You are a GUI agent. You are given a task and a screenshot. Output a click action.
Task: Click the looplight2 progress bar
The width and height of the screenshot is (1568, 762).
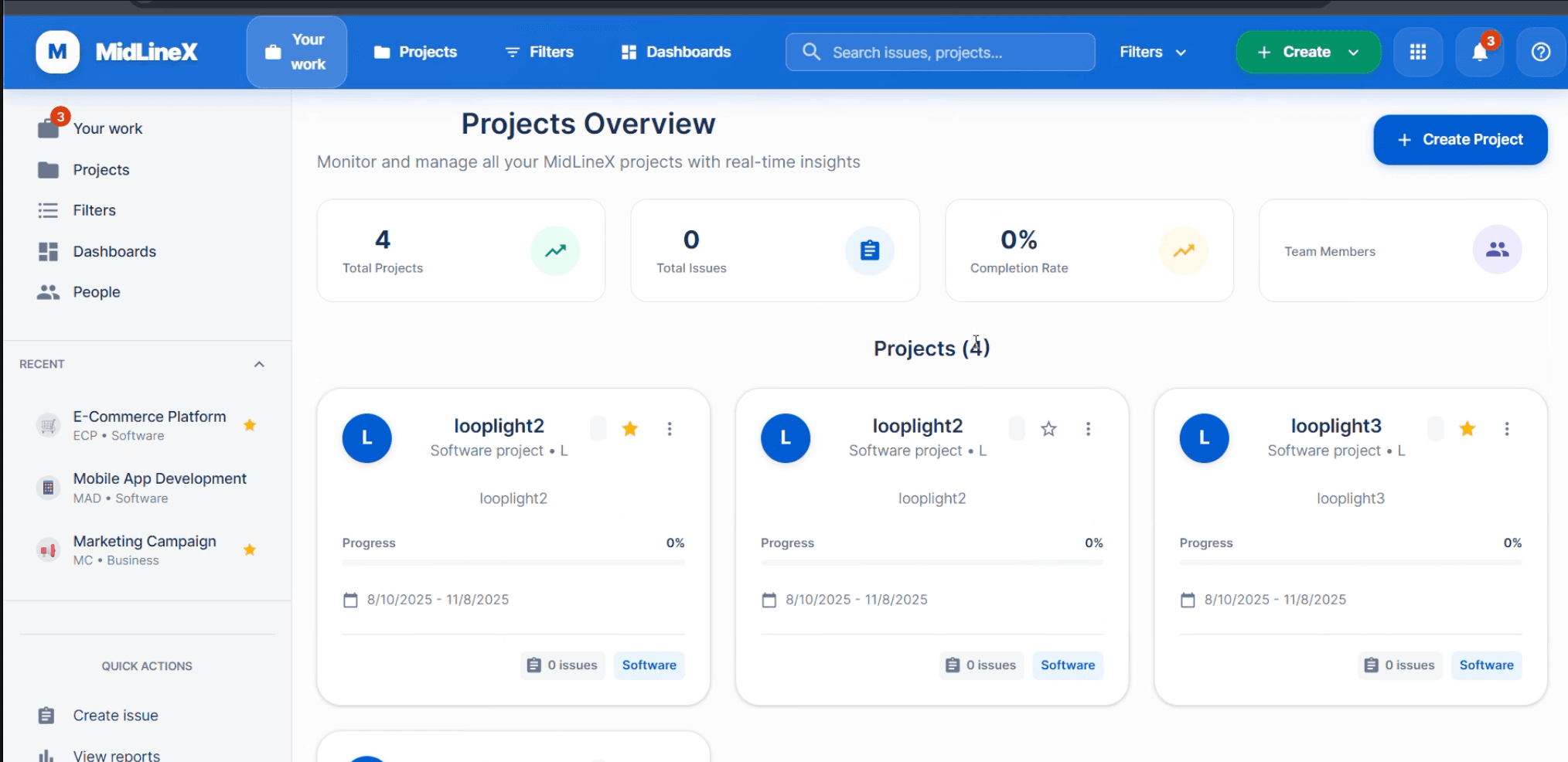(513, 563)
